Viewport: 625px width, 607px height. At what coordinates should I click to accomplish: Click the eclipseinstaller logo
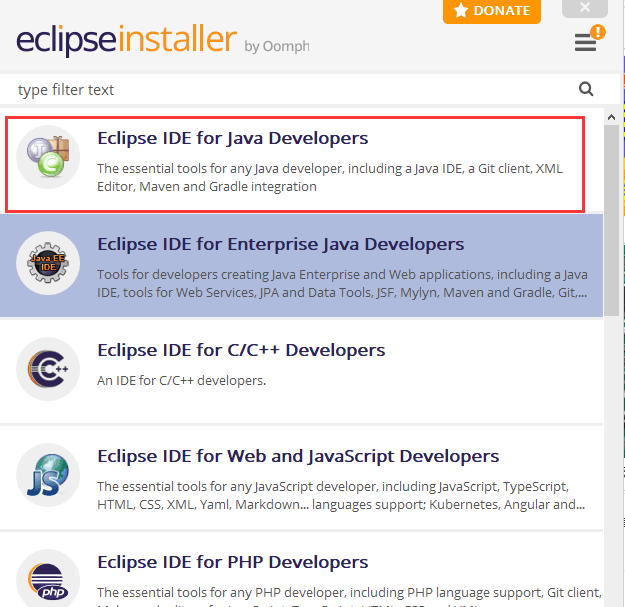coord(126,41)
